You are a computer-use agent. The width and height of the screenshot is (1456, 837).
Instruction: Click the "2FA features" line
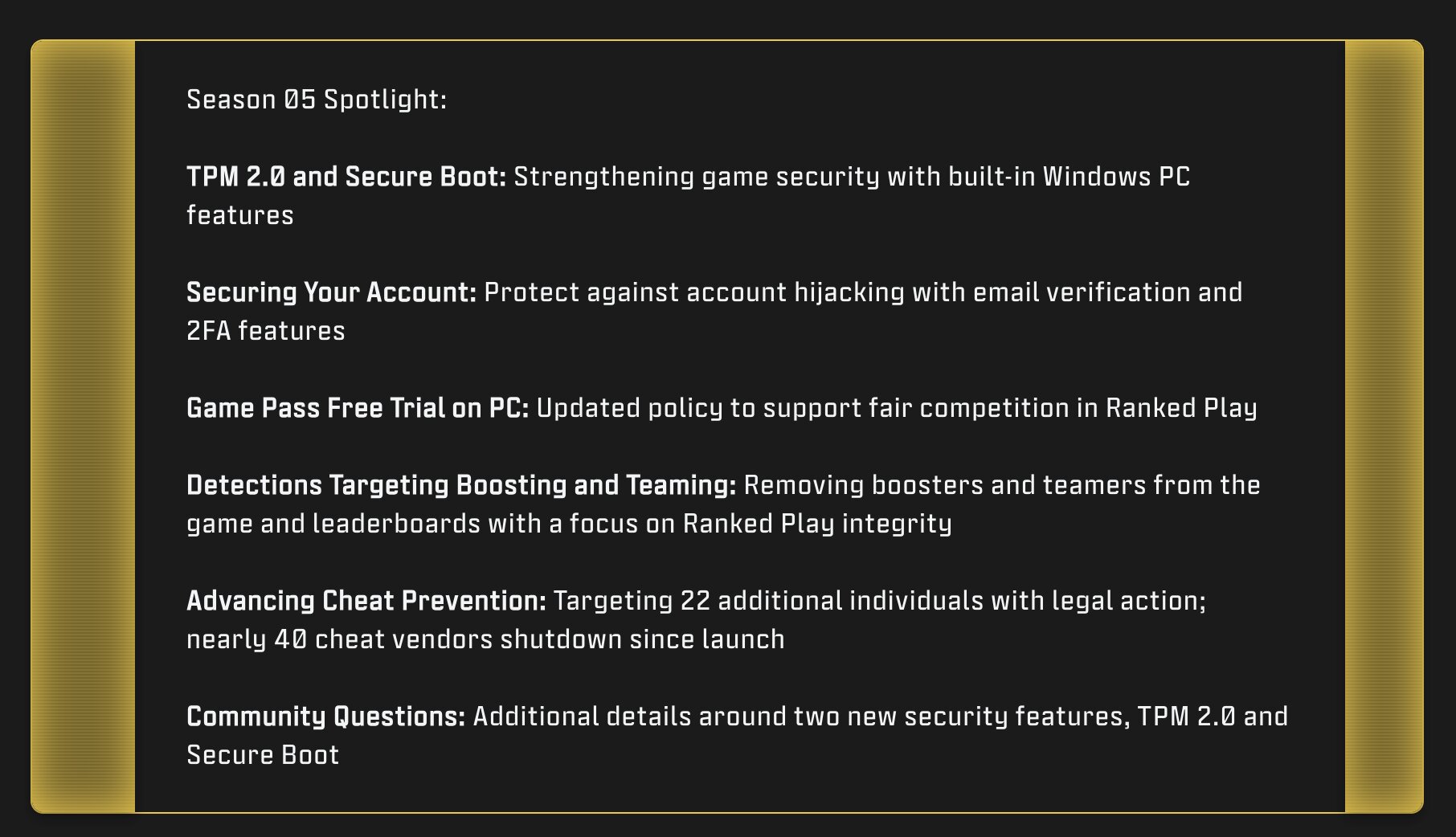tap(266, 331)
